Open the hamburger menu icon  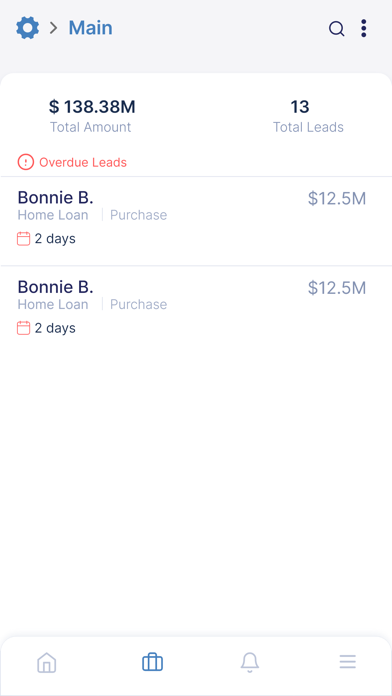pyautogui.click(x=348, y=662)
